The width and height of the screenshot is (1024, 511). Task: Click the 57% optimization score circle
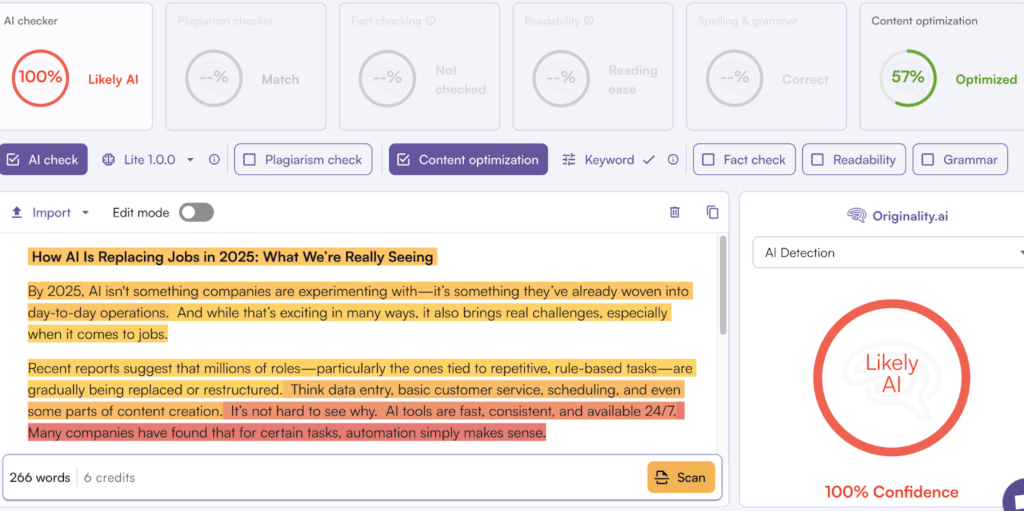click(908, 78)
